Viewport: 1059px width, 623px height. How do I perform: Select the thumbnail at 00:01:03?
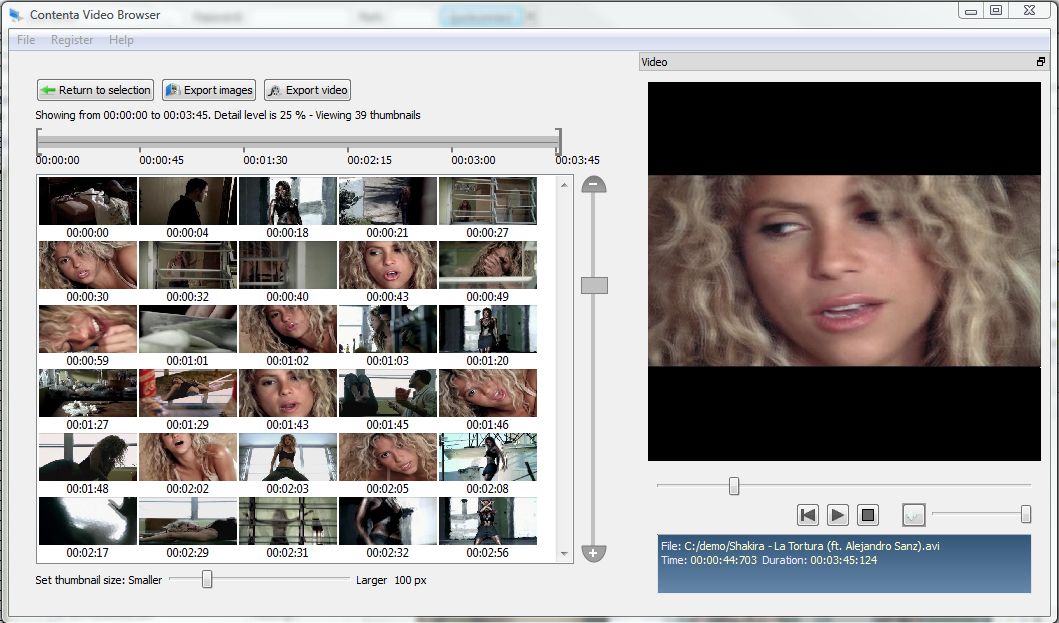(x=388, y=329)
